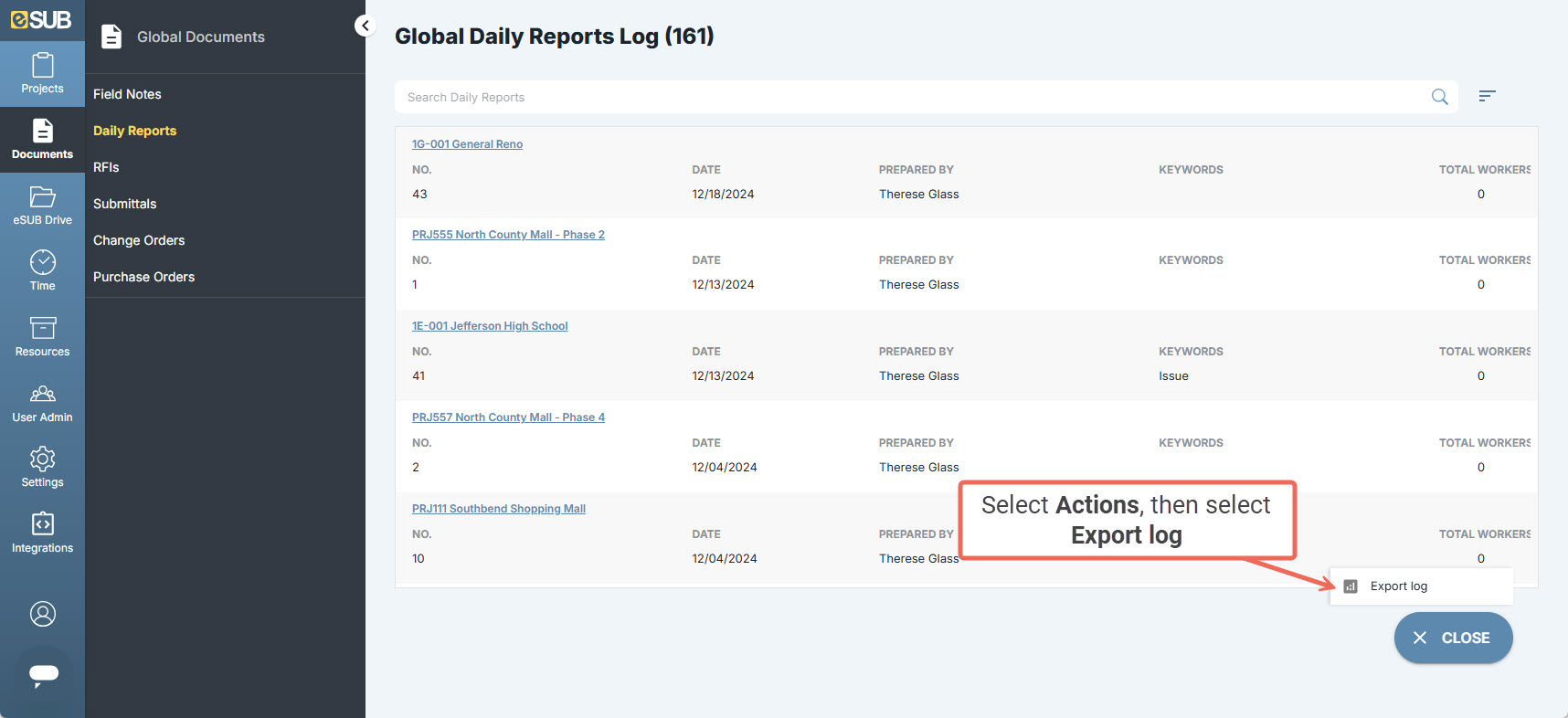Select Change Orders in the sidebar
Viewport: 1568px width, 718px height.
point(139,240)
